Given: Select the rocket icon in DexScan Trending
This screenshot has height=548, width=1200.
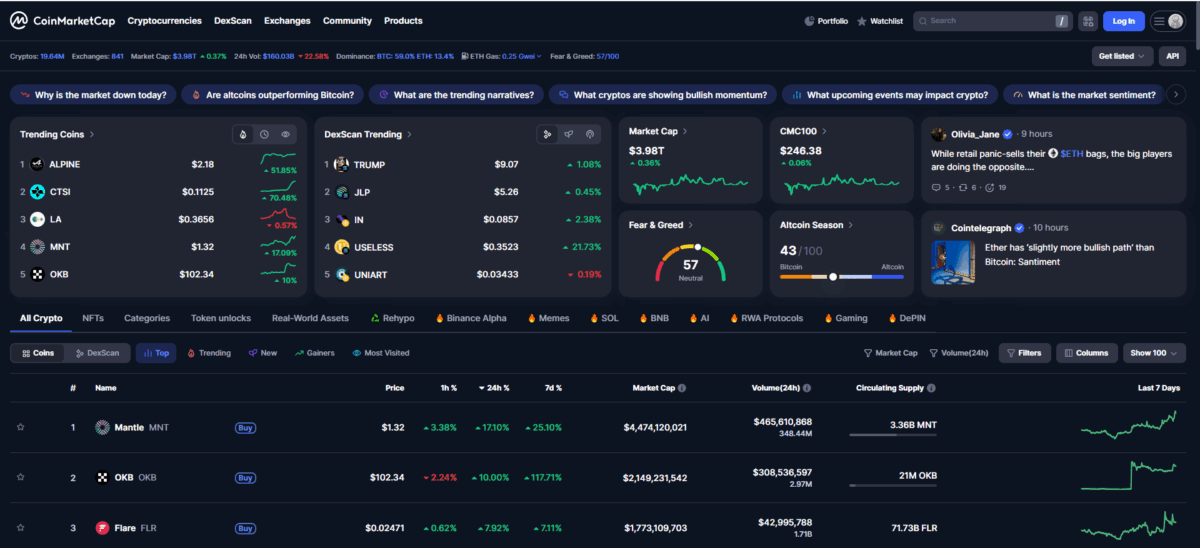Looking at the screenshot, I should click(568, 134).
